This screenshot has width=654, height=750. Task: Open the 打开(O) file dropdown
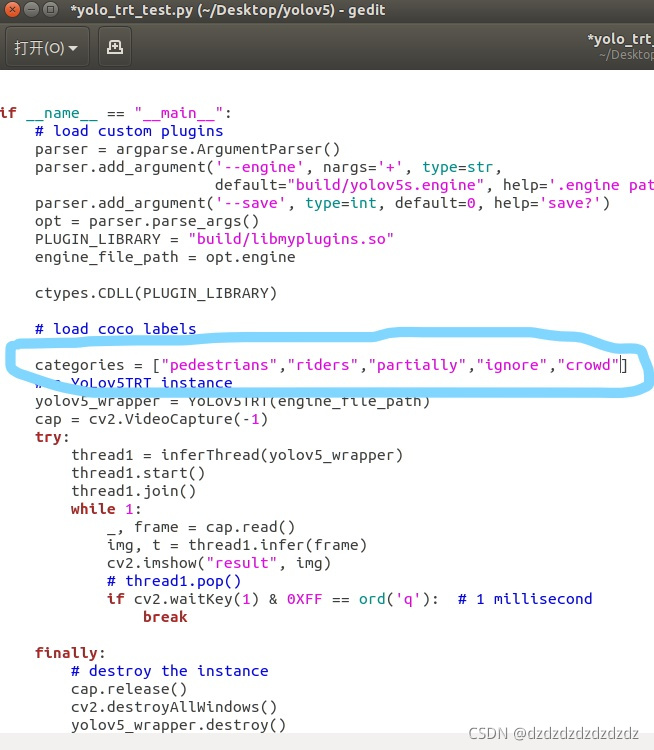click(46, 47)
